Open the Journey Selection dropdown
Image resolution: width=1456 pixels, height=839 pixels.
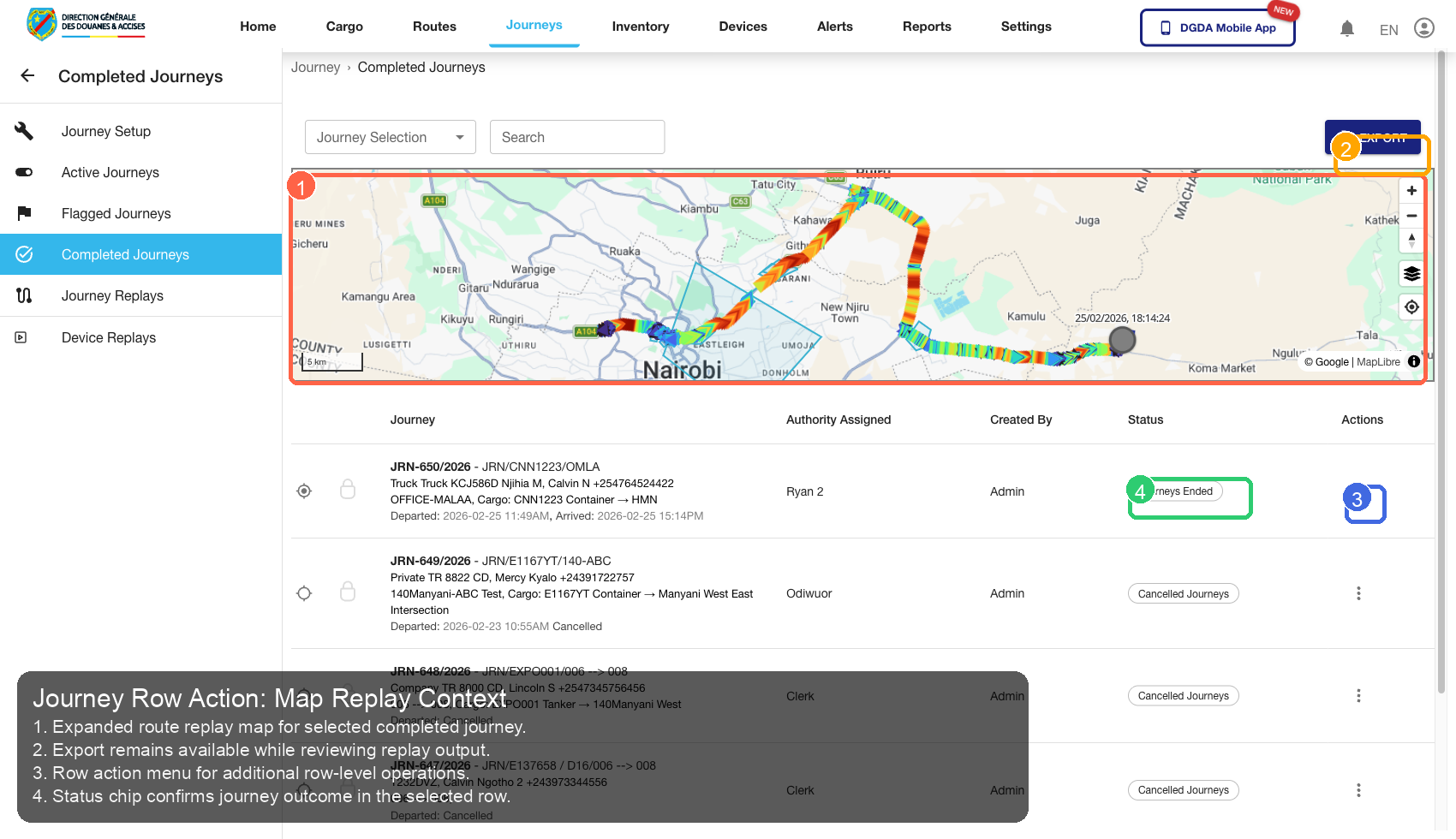coord(390,137)
